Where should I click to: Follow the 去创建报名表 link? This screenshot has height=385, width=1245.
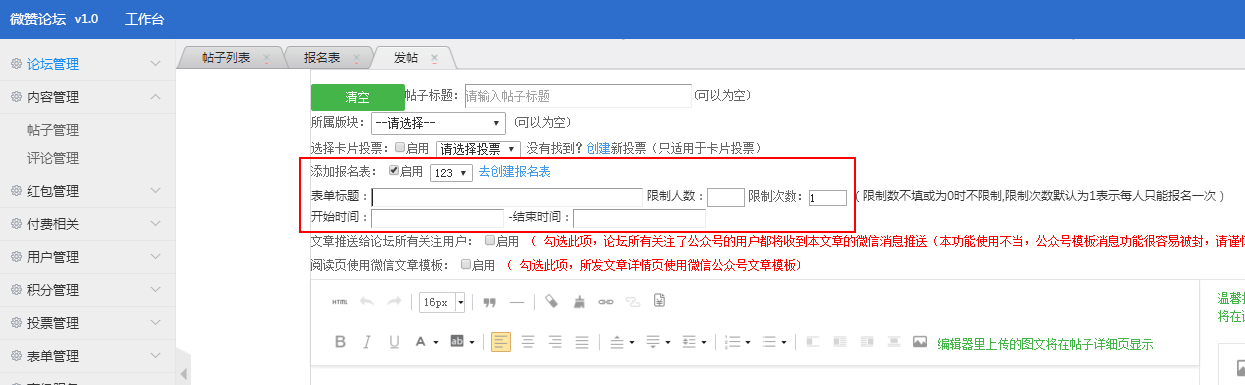click(514, 172)
